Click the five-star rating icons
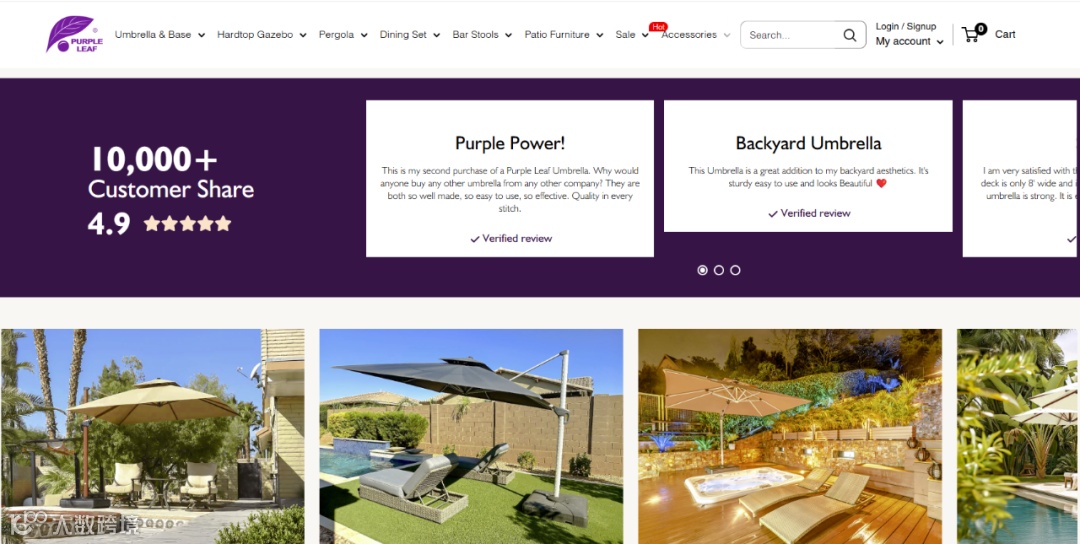 tap(187, 223)
